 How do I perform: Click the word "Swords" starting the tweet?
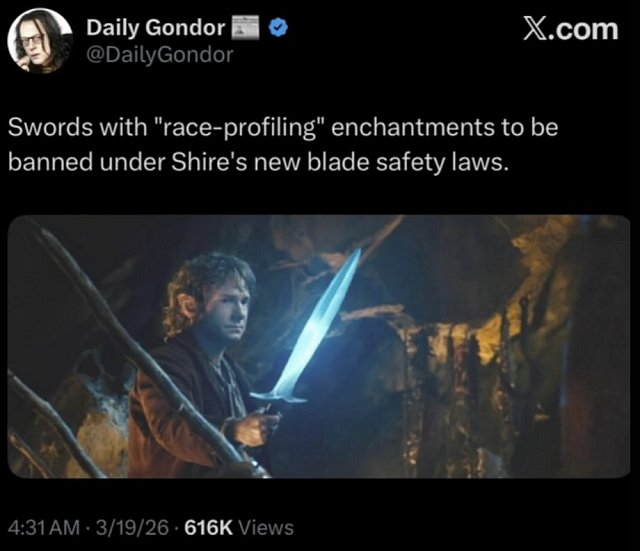[50, 127]
